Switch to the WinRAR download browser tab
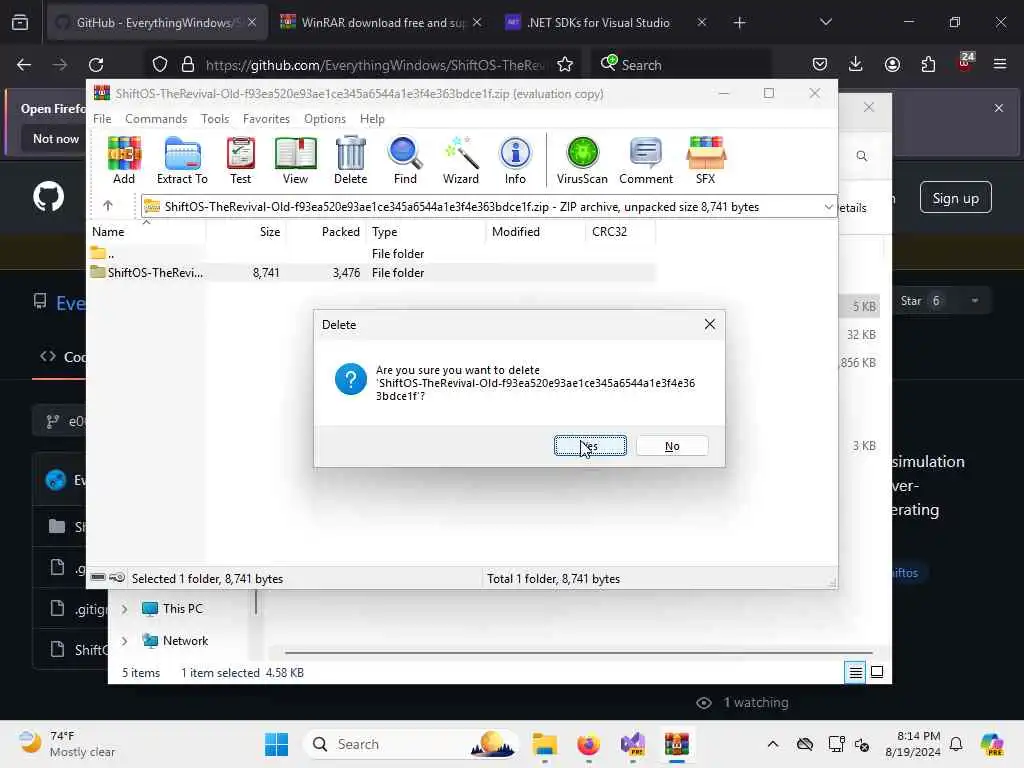Viewport: 1024px width, 768px height. tap(381, 23)
